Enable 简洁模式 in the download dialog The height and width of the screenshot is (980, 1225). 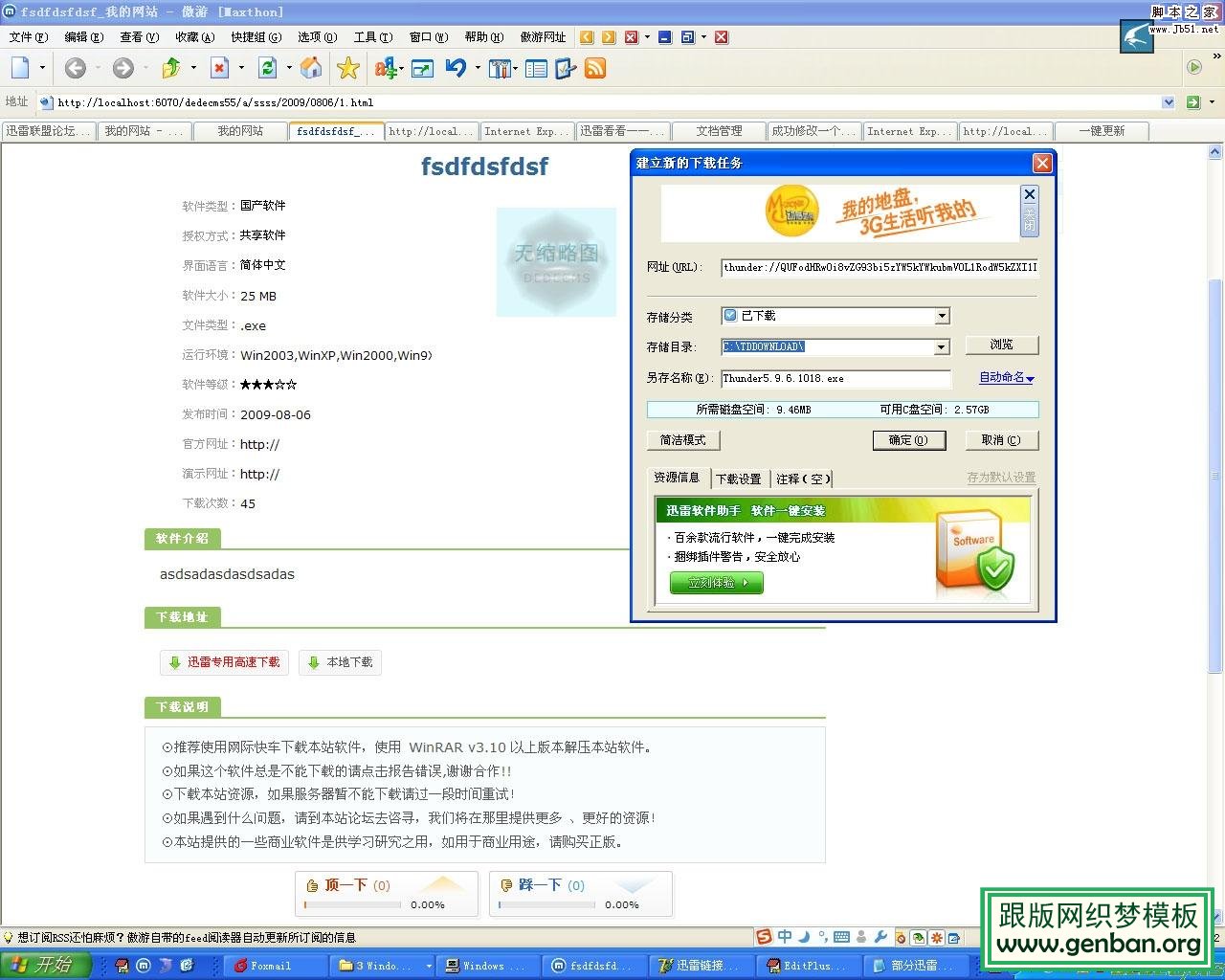[682, 440]
